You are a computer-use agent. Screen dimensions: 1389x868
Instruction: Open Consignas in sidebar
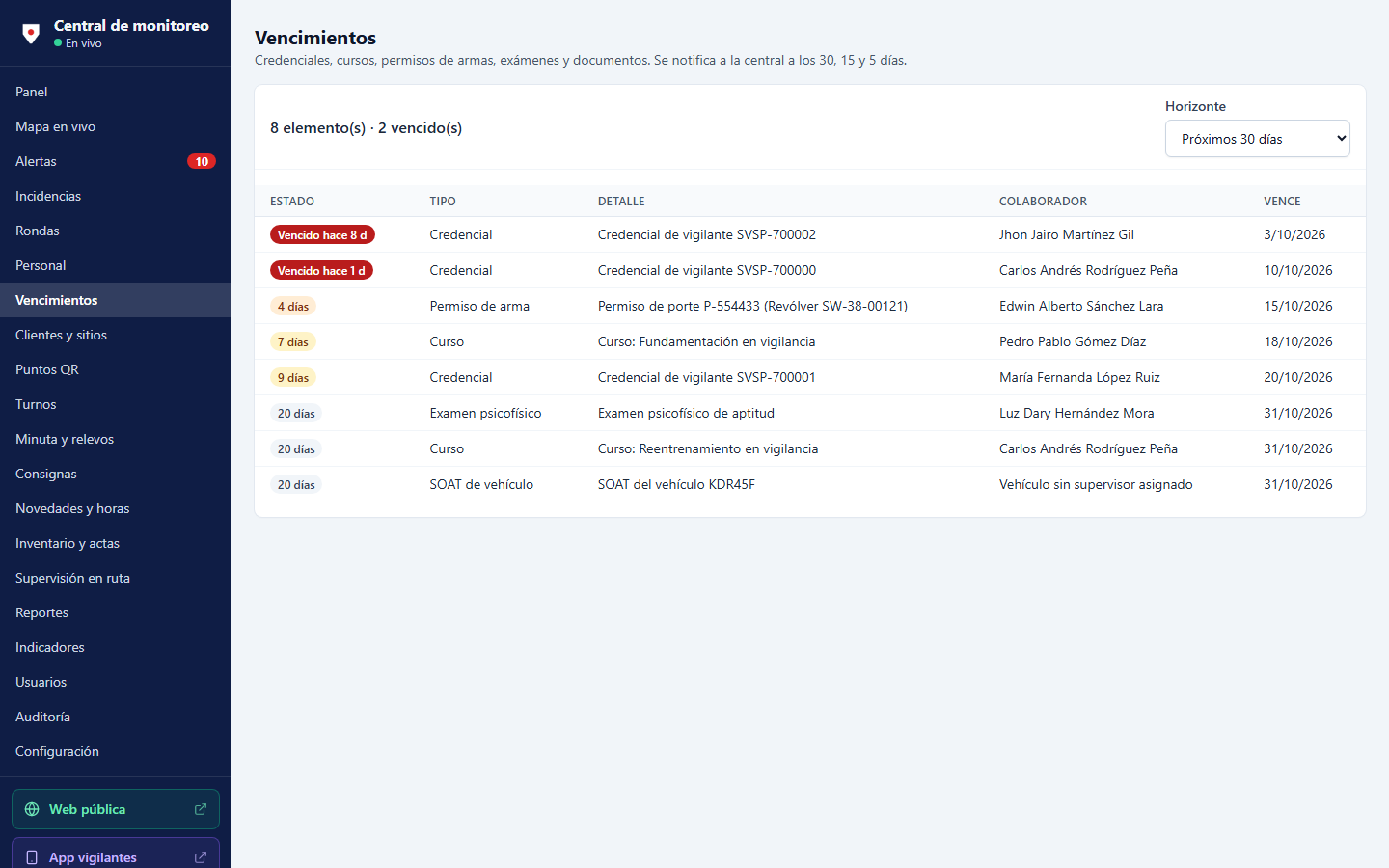(x=116, y=474)
